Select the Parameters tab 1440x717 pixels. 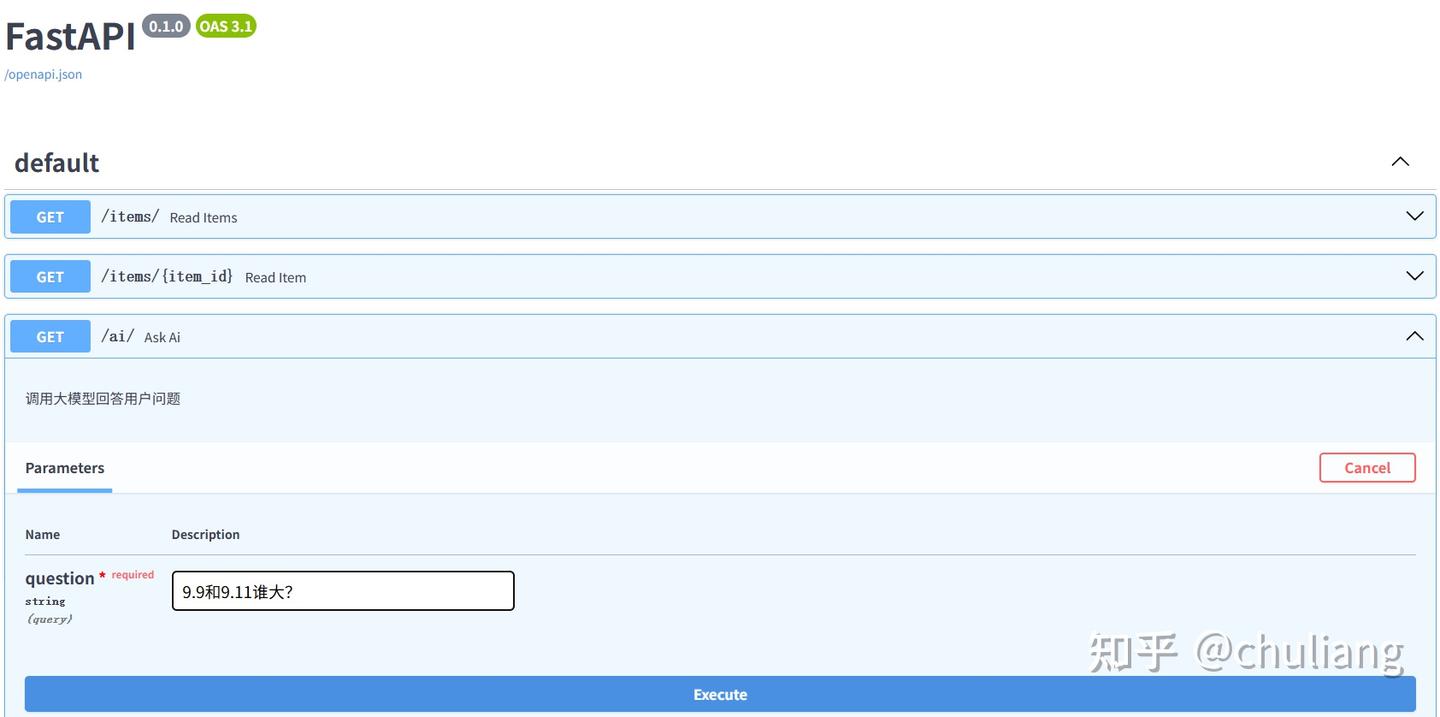coord(64,467)
